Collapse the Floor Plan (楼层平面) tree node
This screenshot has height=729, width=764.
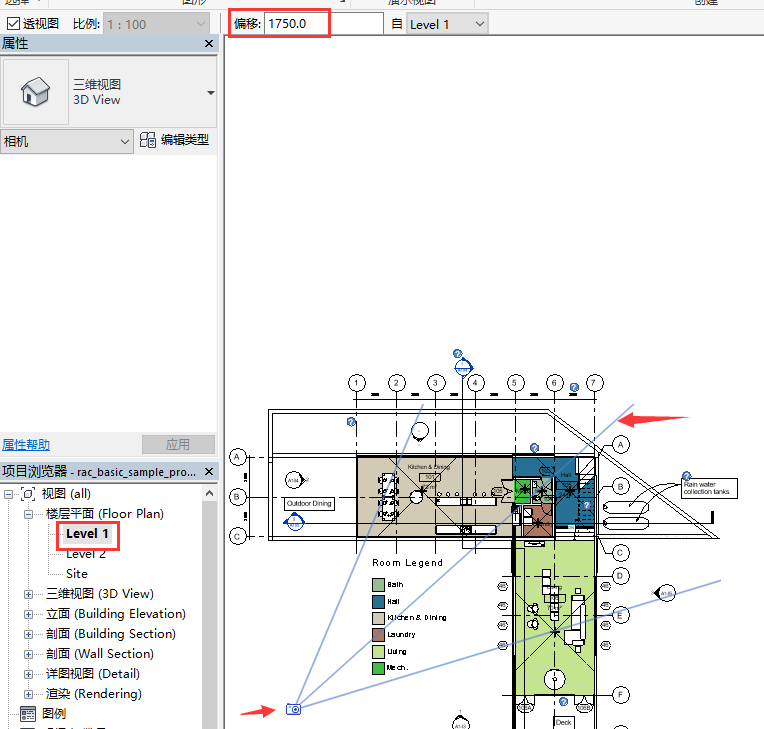tap(28, 514)
